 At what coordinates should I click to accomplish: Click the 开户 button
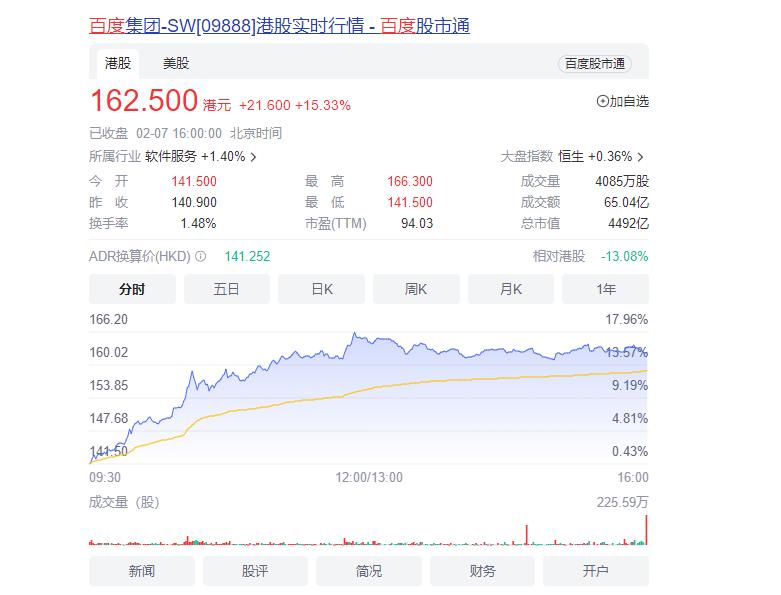point(596,571)
